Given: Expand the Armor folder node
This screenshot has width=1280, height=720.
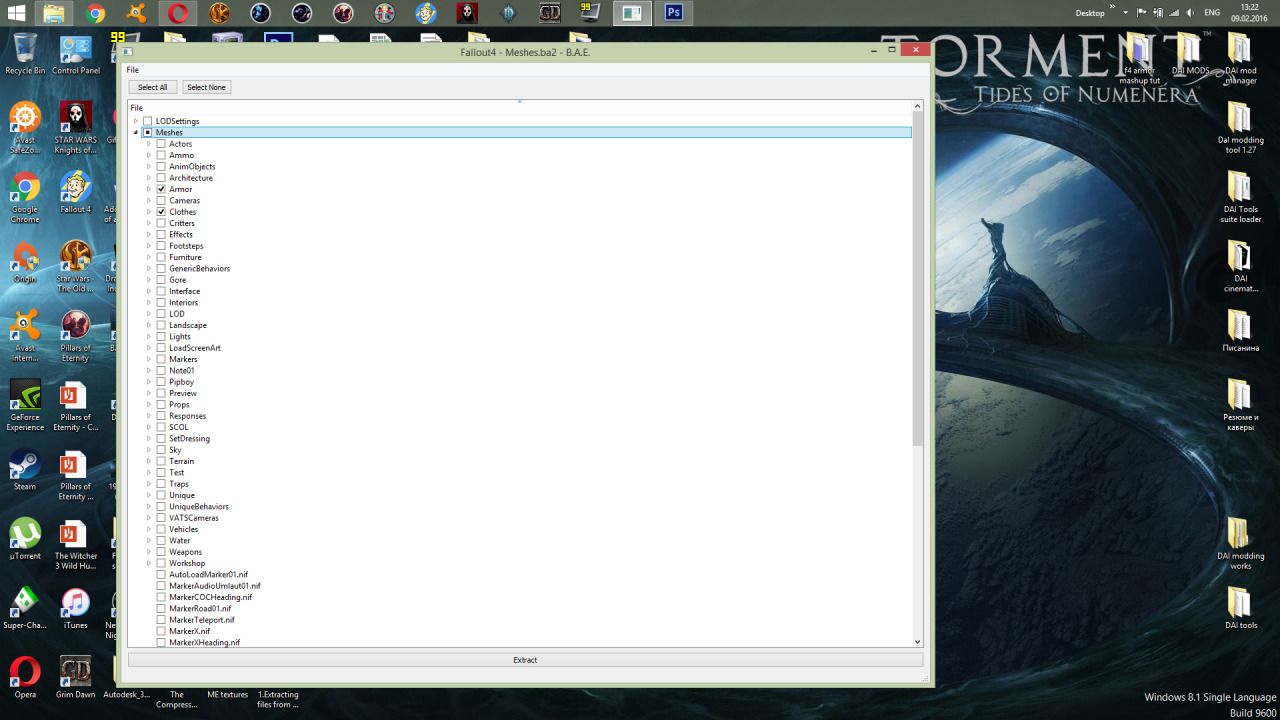Looking at the screenshot, I should click(x=149, y=189).
